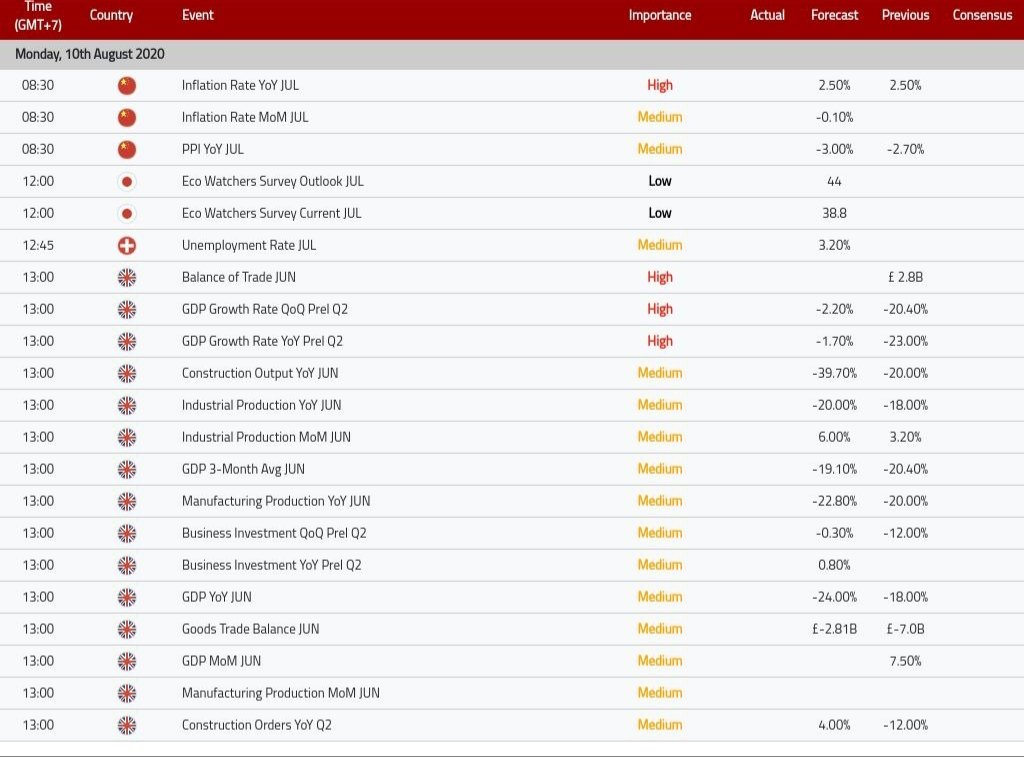Open Business Investment YoY Prel Q2 event
The width and height of the screenshot is (1024, 757).
coord(271,565)
